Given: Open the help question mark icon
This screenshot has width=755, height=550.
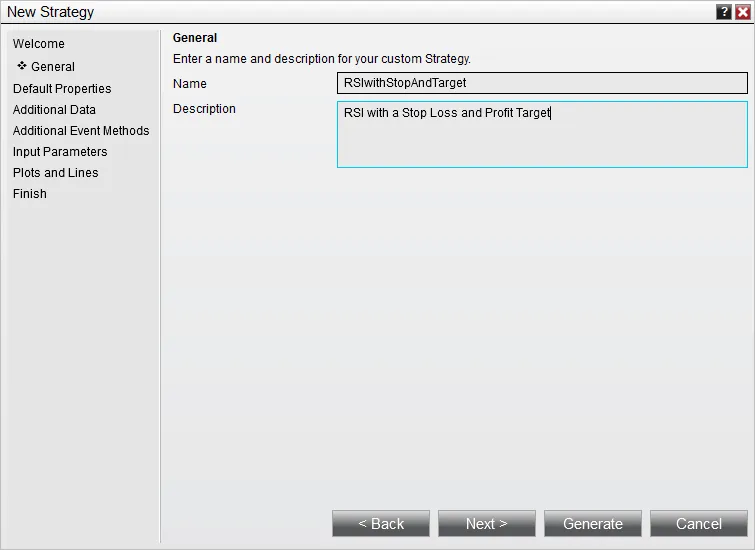Looking at the screenshot, I should (724, 12).
